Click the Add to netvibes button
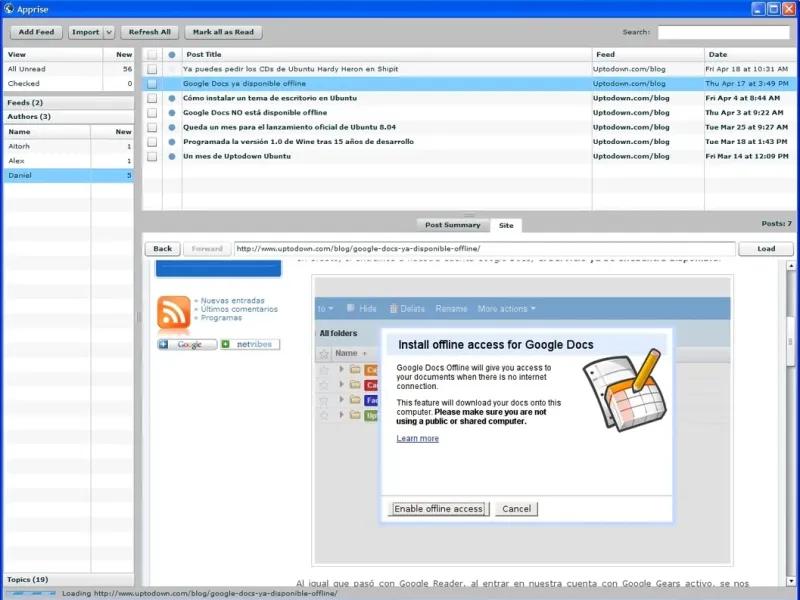This screenshot has height=600, width=800. (250, 344)
